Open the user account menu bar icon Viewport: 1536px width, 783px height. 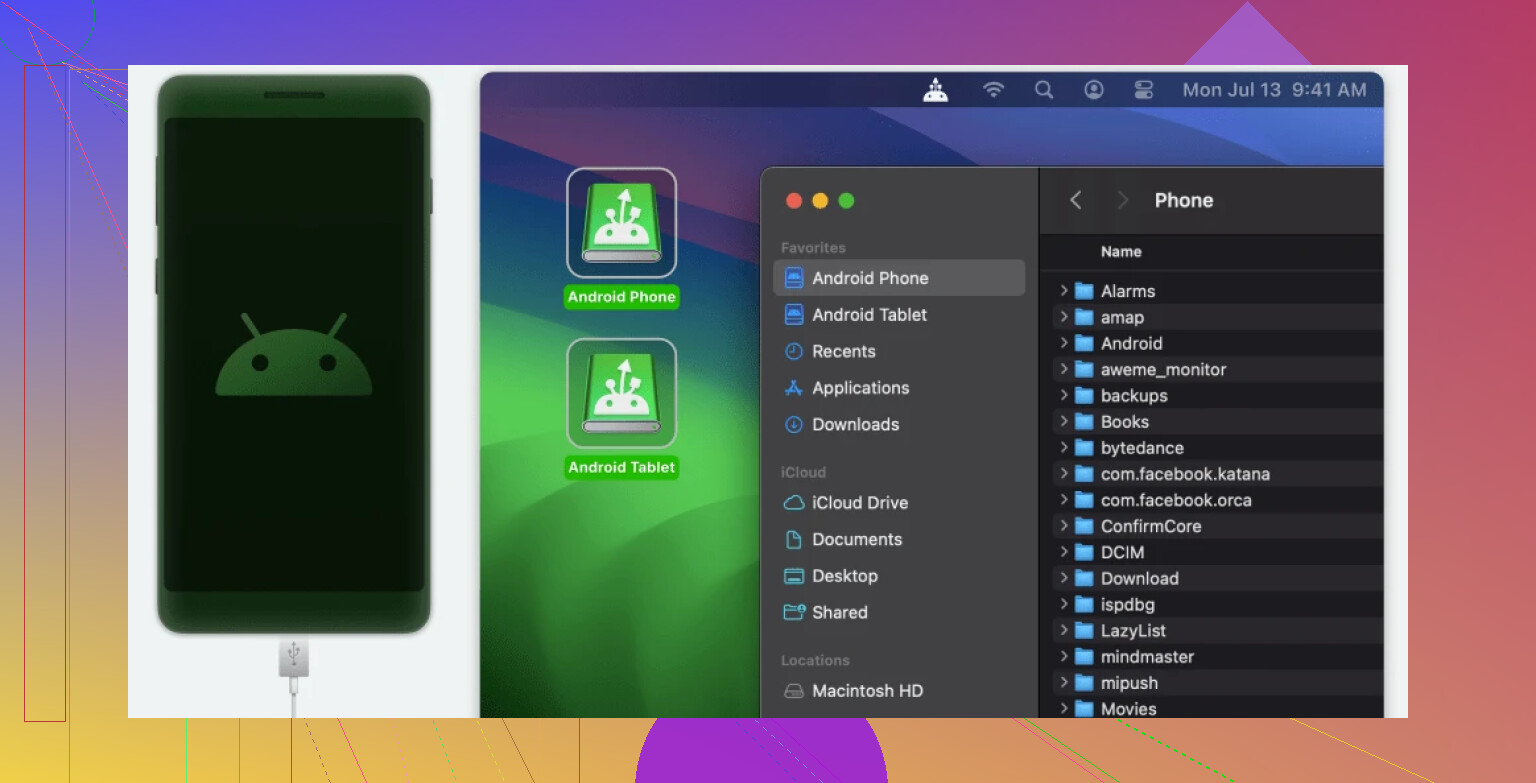tap(1094, 90)
